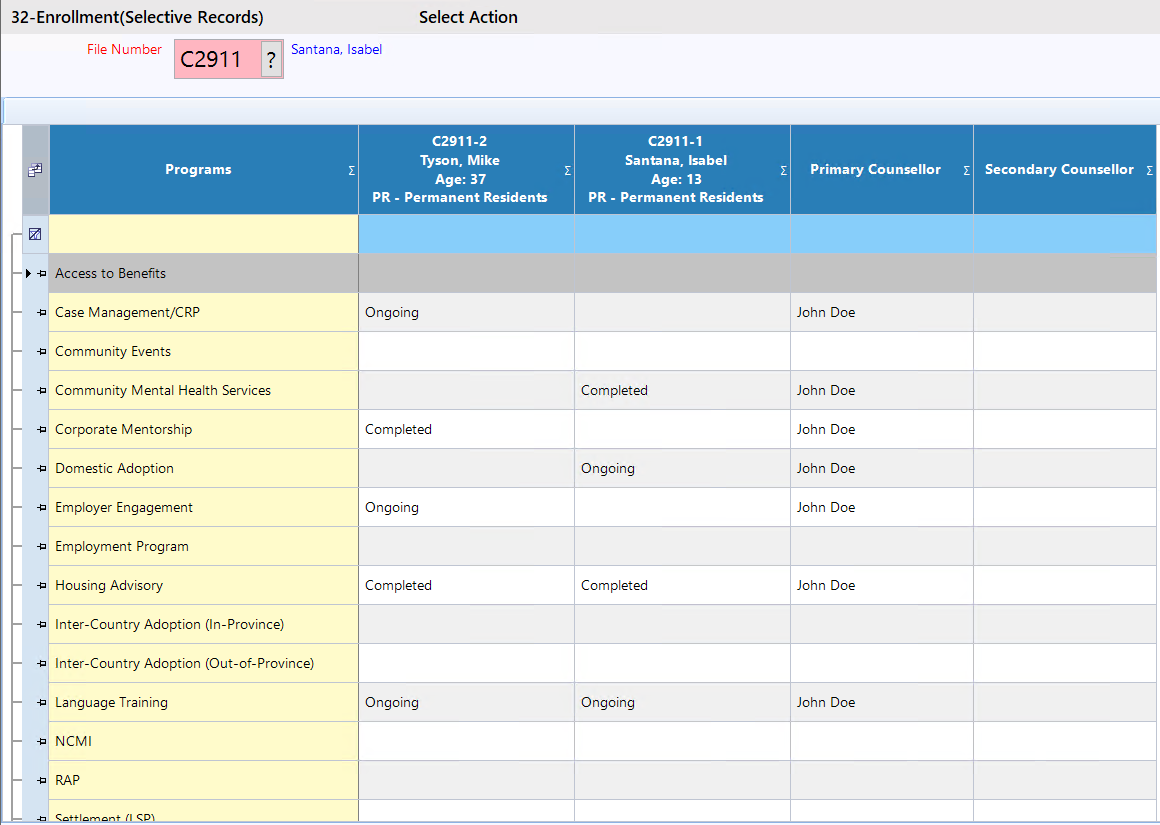This screenshot has width=1160, height=825.
Task: Click the Primary Counsellor filter cell
Action: (882, 235)
